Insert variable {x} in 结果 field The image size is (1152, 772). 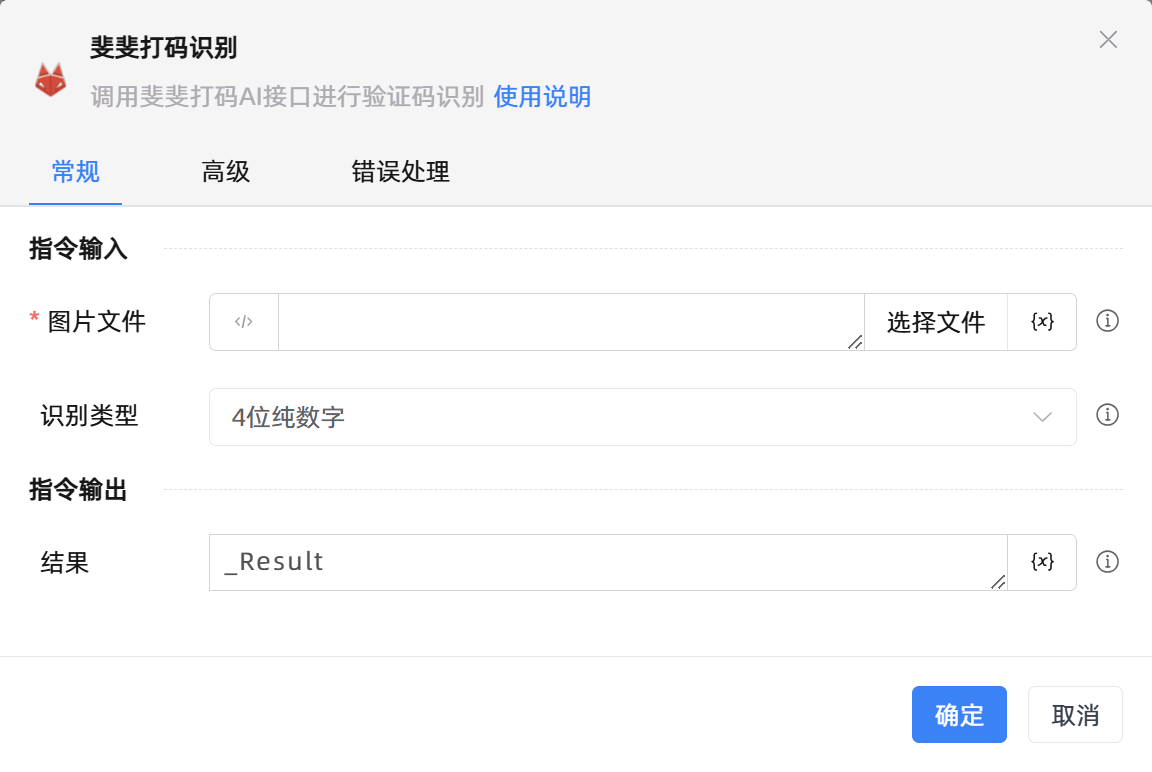[1042, 562]
